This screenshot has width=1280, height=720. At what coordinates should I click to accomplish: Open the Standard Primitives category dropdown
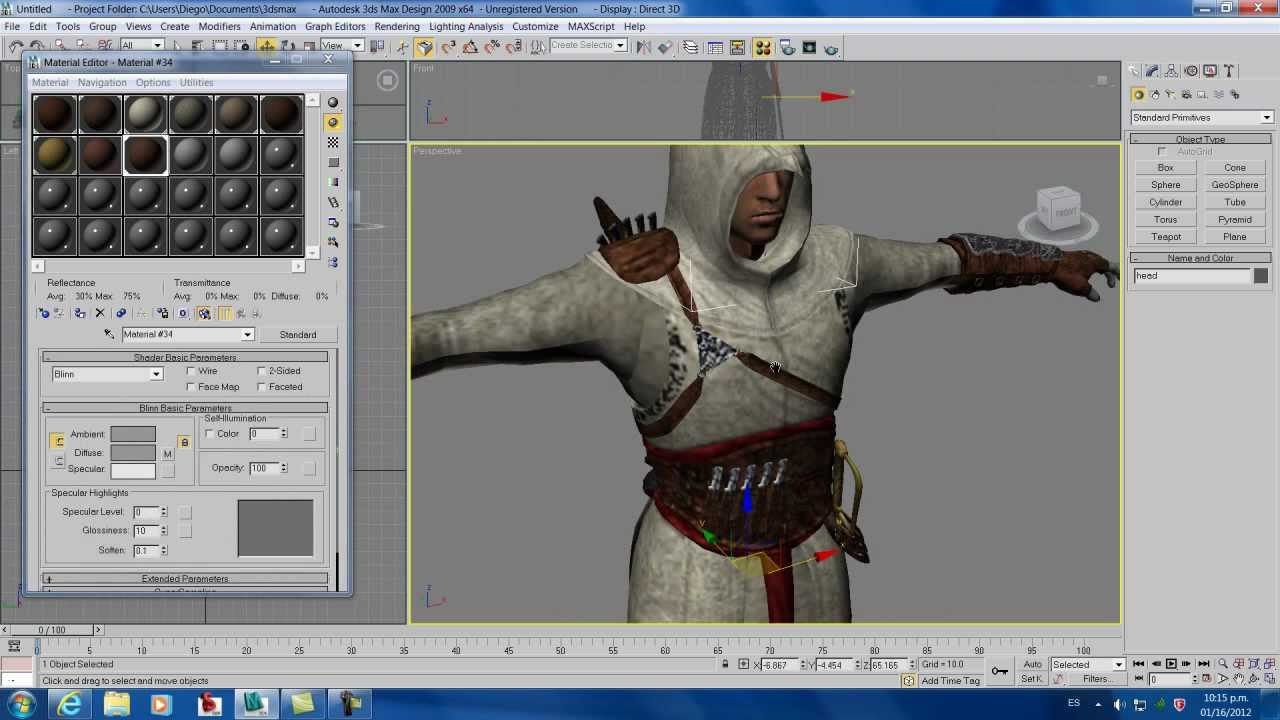tap(1201, 118)
